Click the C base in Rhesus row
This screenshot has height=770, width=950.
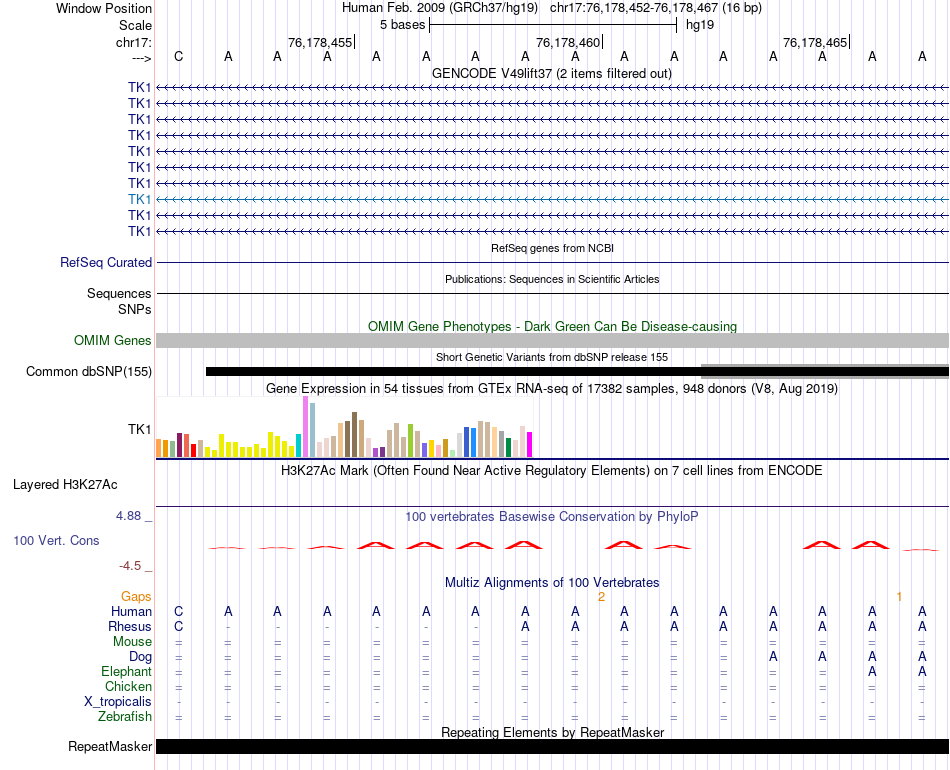point(178,626)
